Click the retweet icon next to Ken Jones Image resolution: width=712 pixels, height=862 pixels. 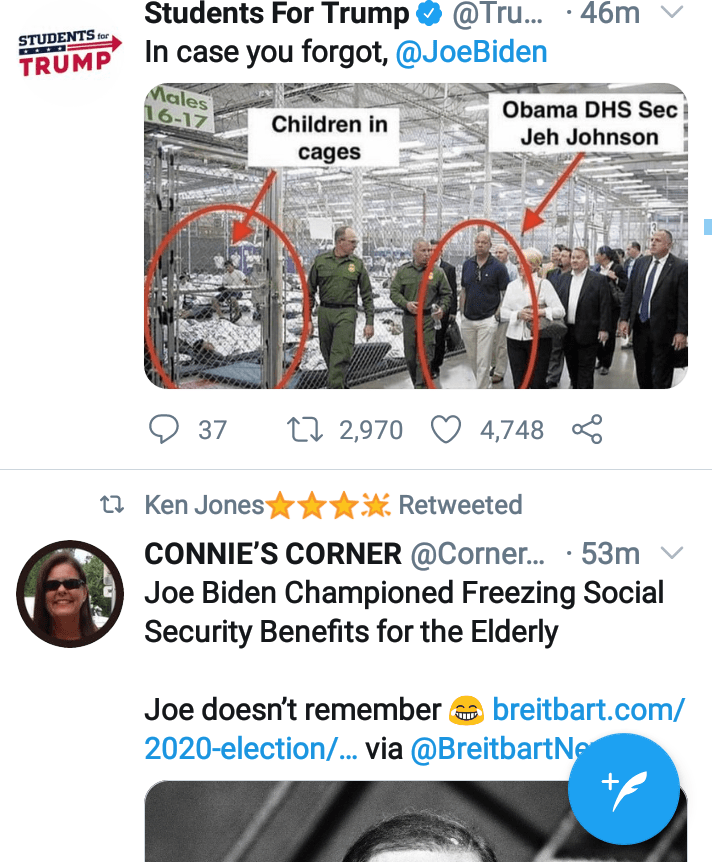[x=113, y=506]
